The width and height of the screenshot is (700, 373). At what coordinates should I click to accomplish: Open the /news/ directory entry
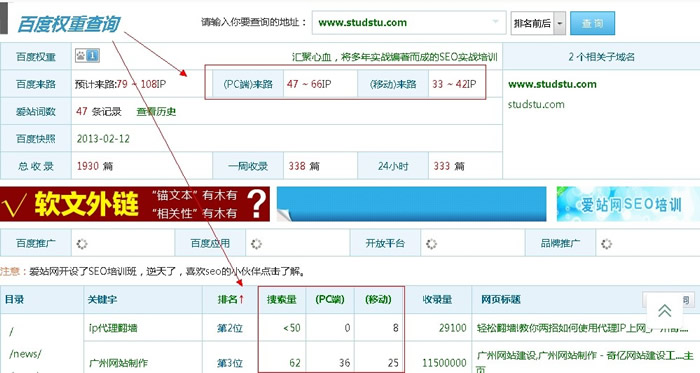point(25,354)
